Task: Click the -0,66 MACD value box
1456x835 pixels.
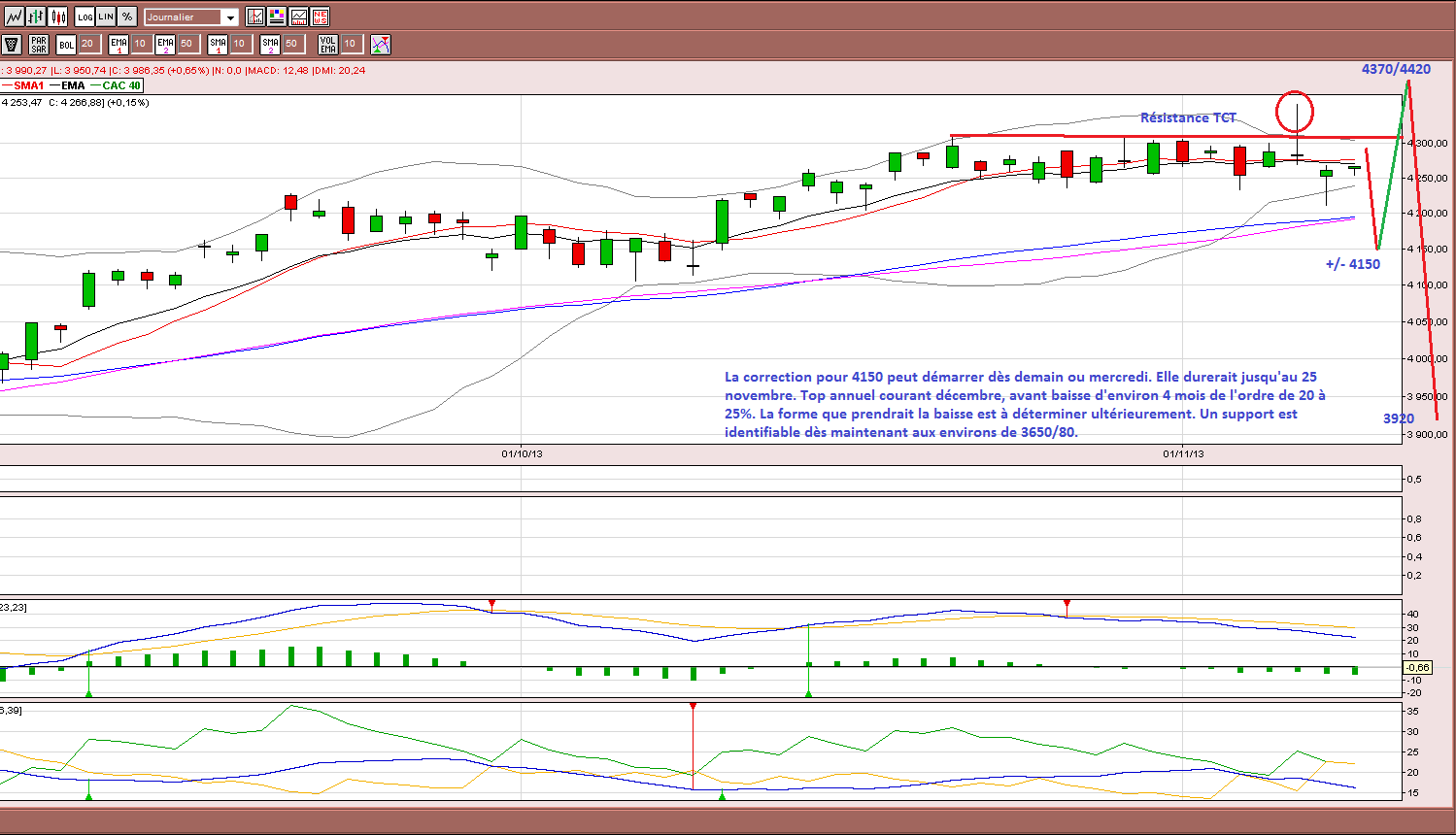Action: tap(1418, 667)
